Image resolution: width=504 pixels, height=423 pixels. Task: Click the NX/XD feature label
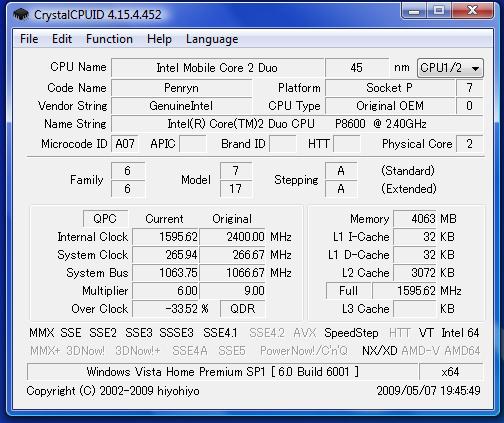click(380, 351)
